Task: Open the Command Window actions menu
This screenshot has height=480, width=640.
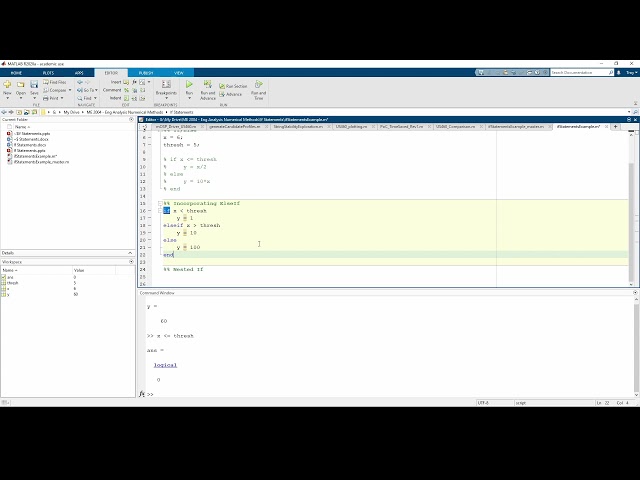Action: click(635, 293)
